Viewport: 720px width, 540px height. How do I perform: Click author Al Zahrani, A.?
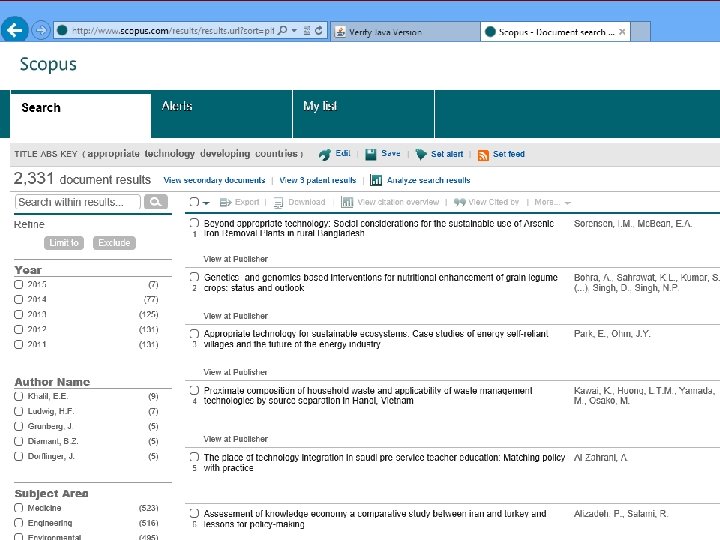[x=601, y=458]
